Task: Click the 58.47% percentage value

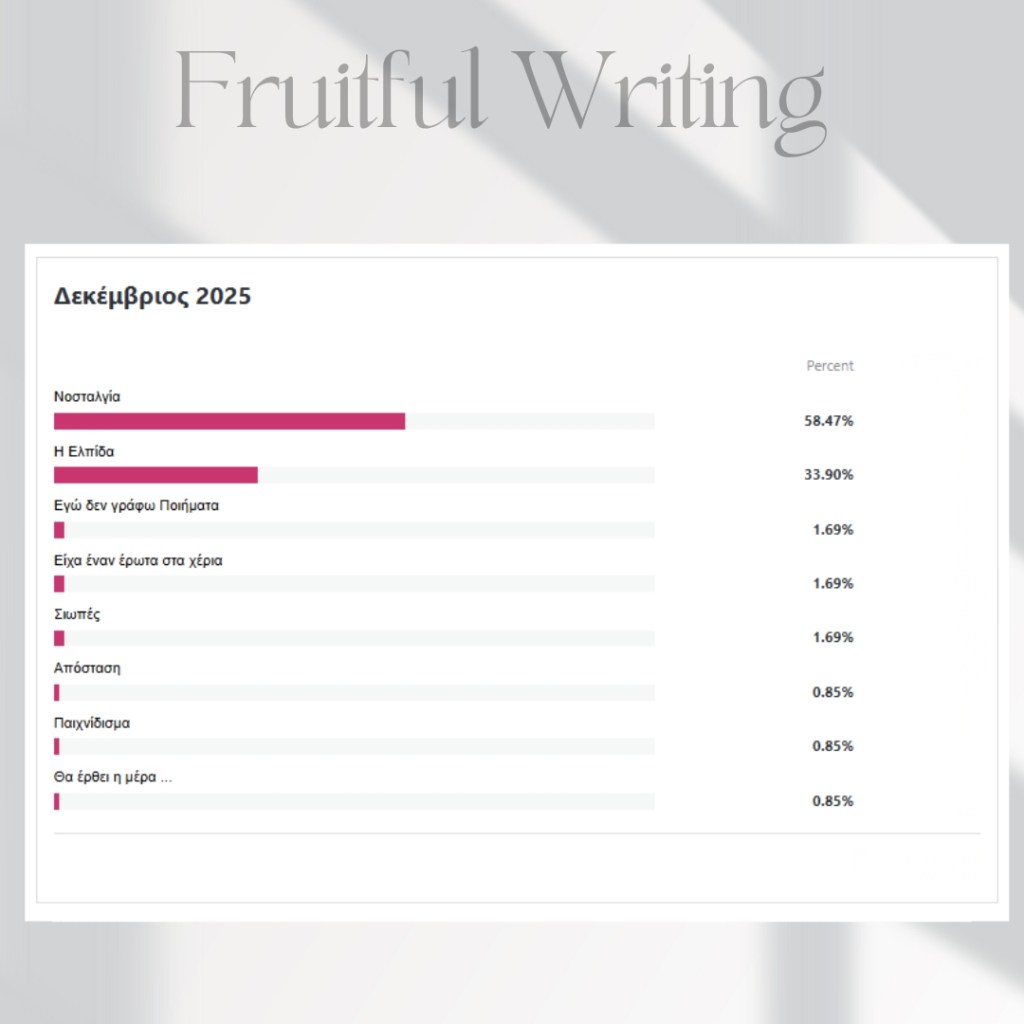Action: (x=829, y=421)
